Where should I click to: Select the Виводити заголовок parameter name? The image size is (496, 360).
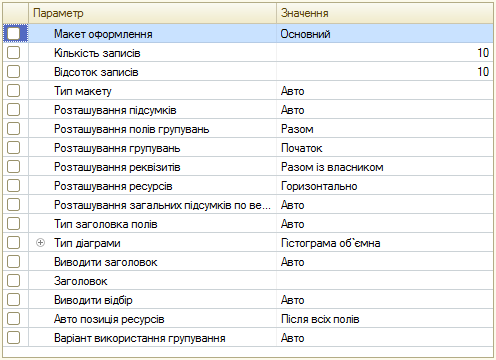tap(105, 262)
